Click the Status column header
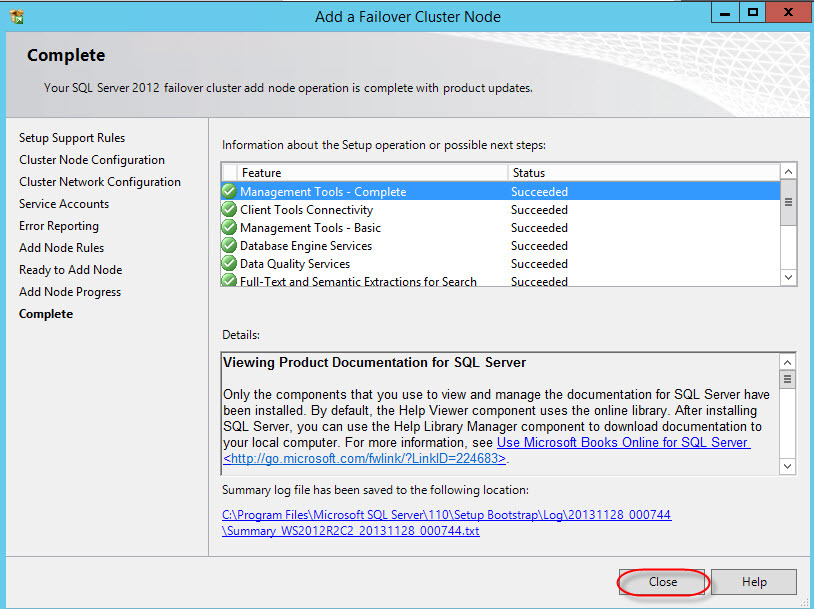This screenshot has width=814, height=609. click(x=640, y=173)
